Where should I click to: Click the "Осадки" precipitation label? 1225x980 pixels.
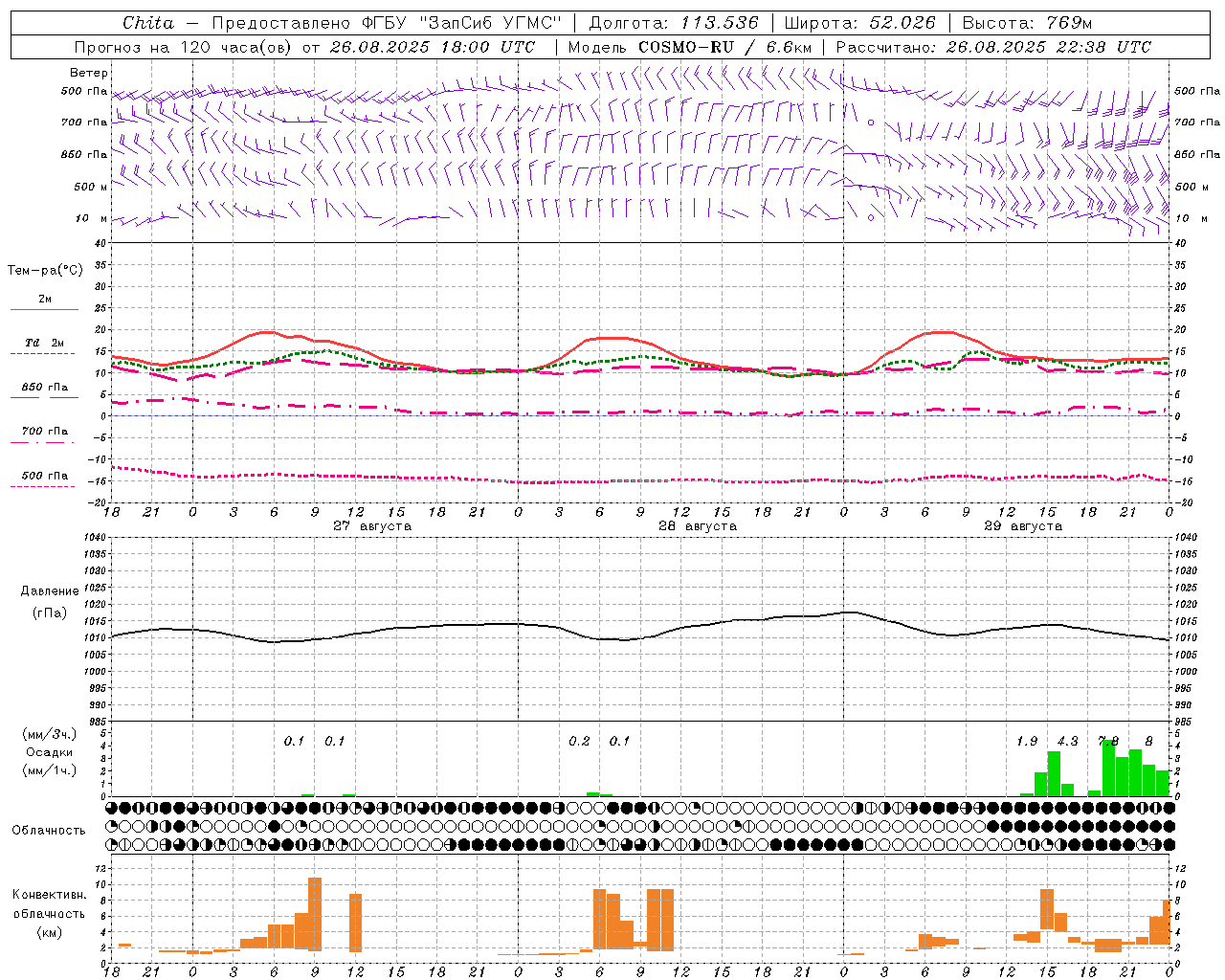[50, 752]
